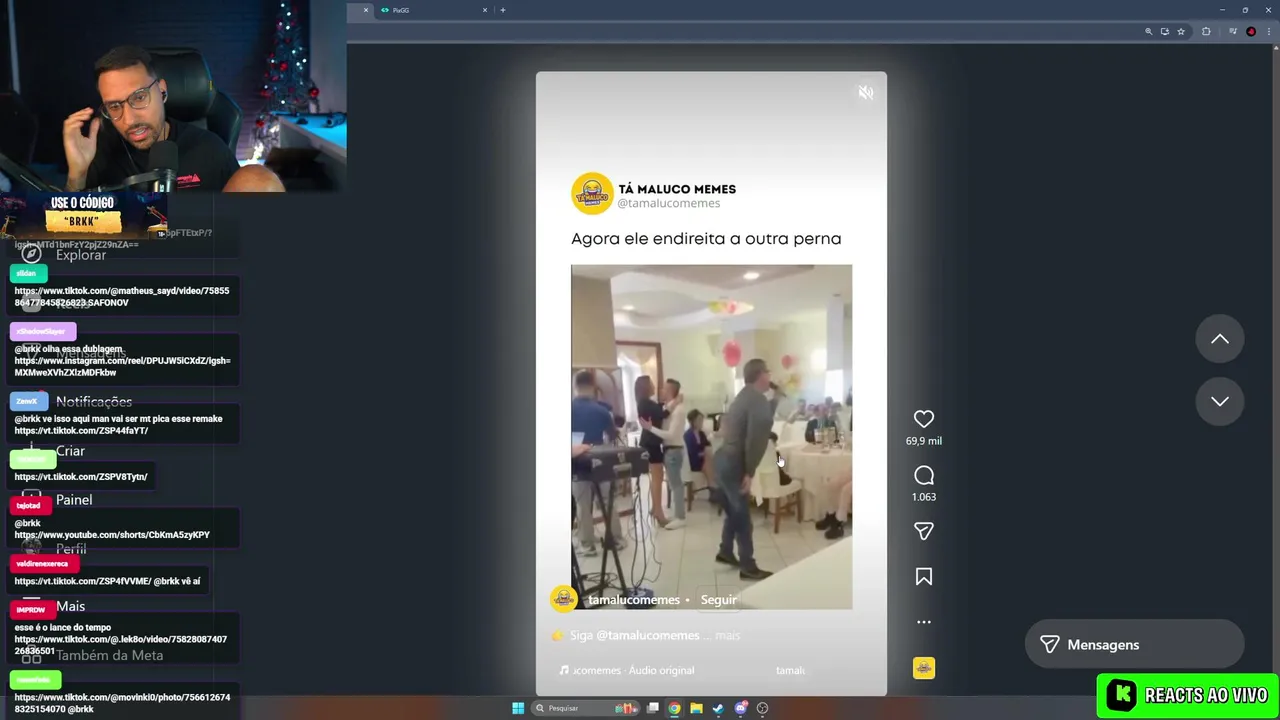
Task: Go to next reel with down chevron
Action: coord(1220,401)
